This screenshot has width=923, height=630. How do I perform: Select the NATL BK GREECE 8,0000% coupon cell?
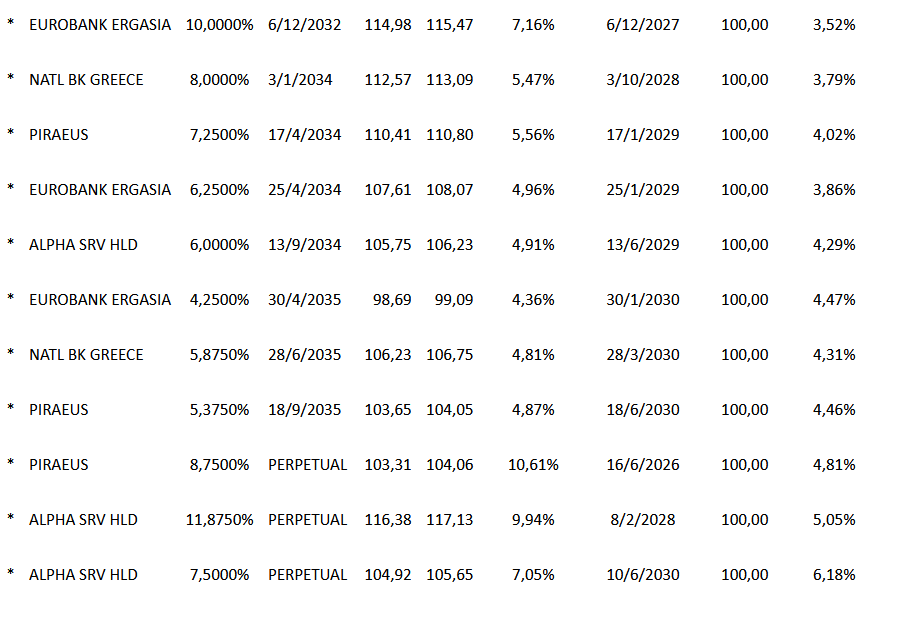pyautogui.click(x=219, y=80)
